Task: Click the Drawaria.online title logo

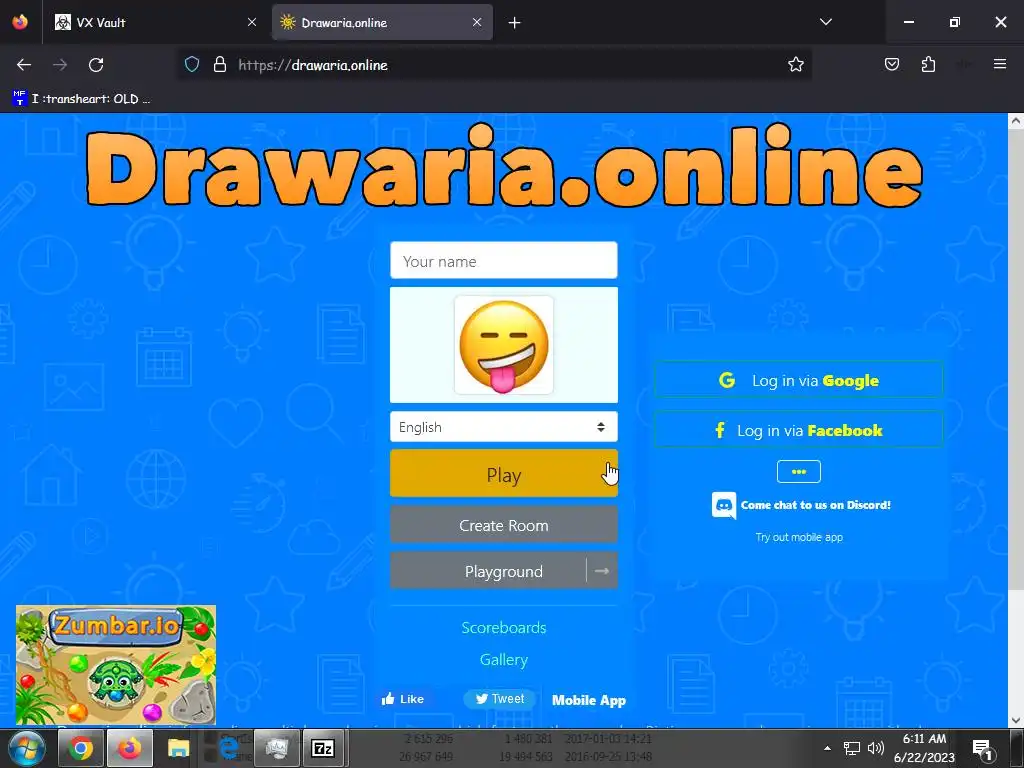Action: tap(504, 166)
